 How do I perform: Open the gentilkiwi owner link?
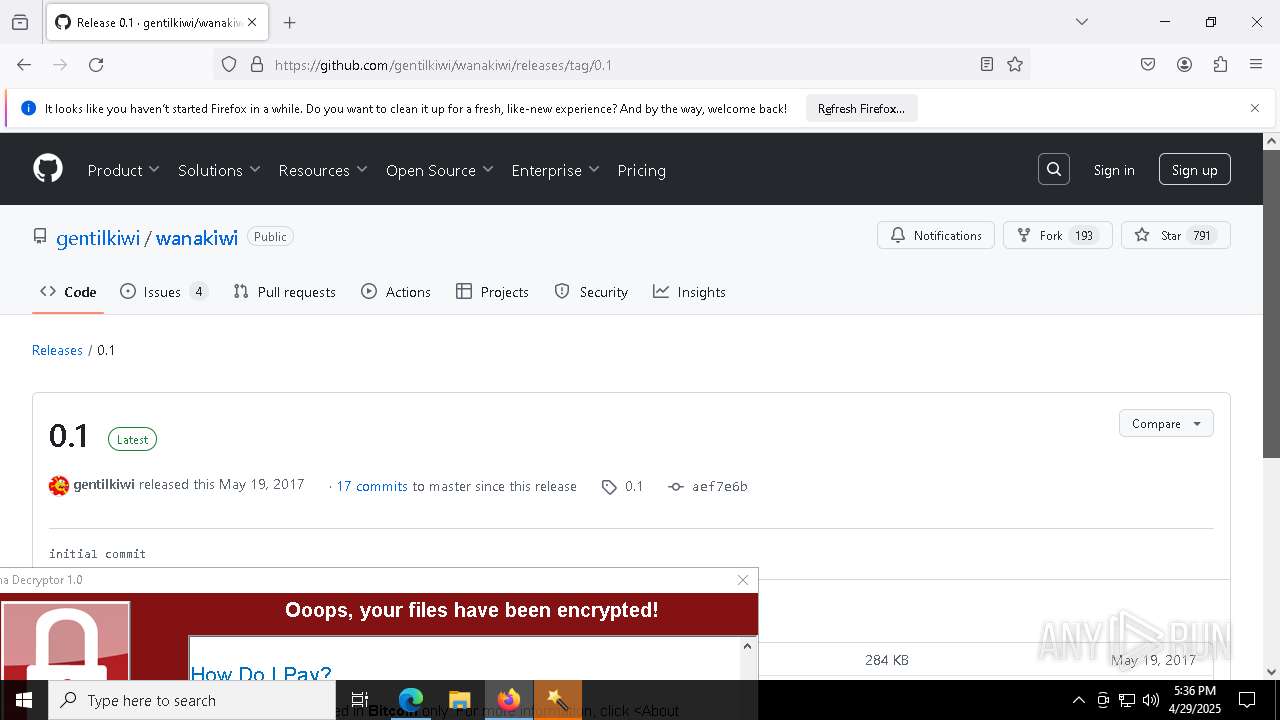[98, 237]
